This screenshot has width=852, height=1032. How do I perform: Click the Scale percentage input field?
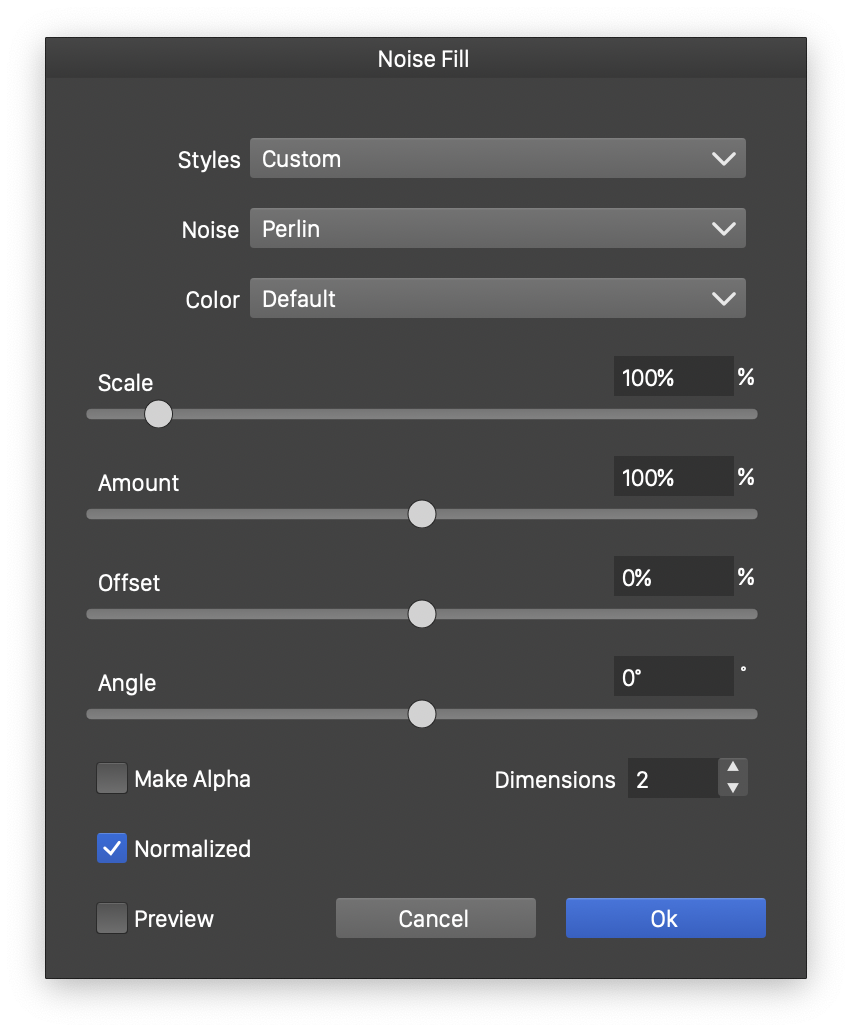673,378
